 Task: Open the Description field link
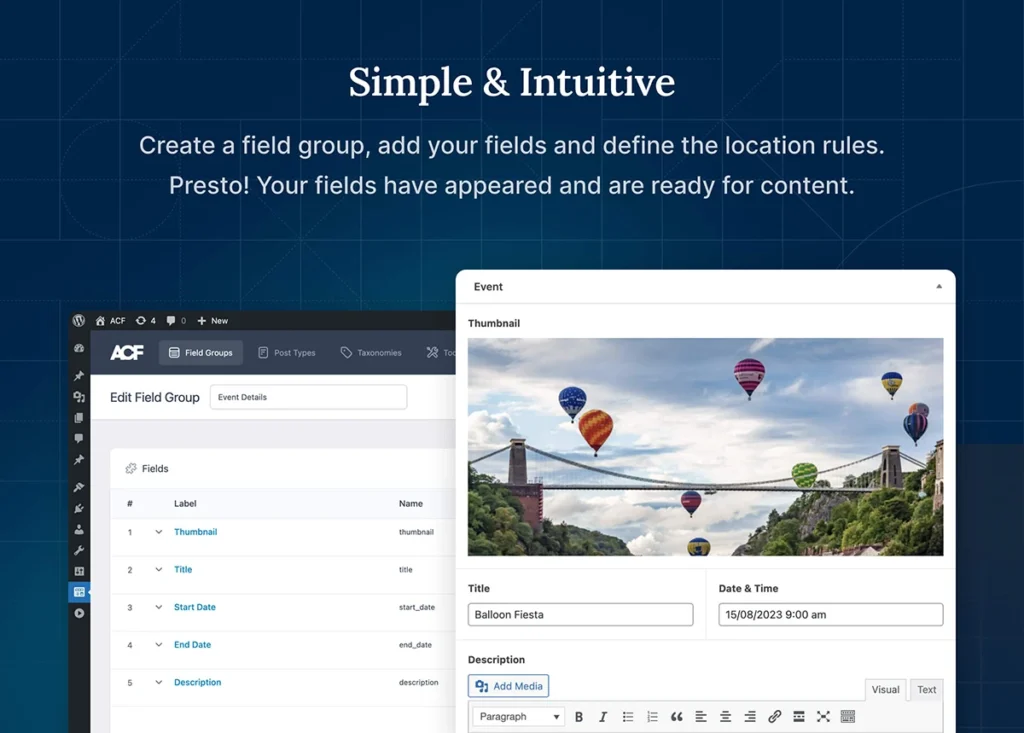click(197, 683)
